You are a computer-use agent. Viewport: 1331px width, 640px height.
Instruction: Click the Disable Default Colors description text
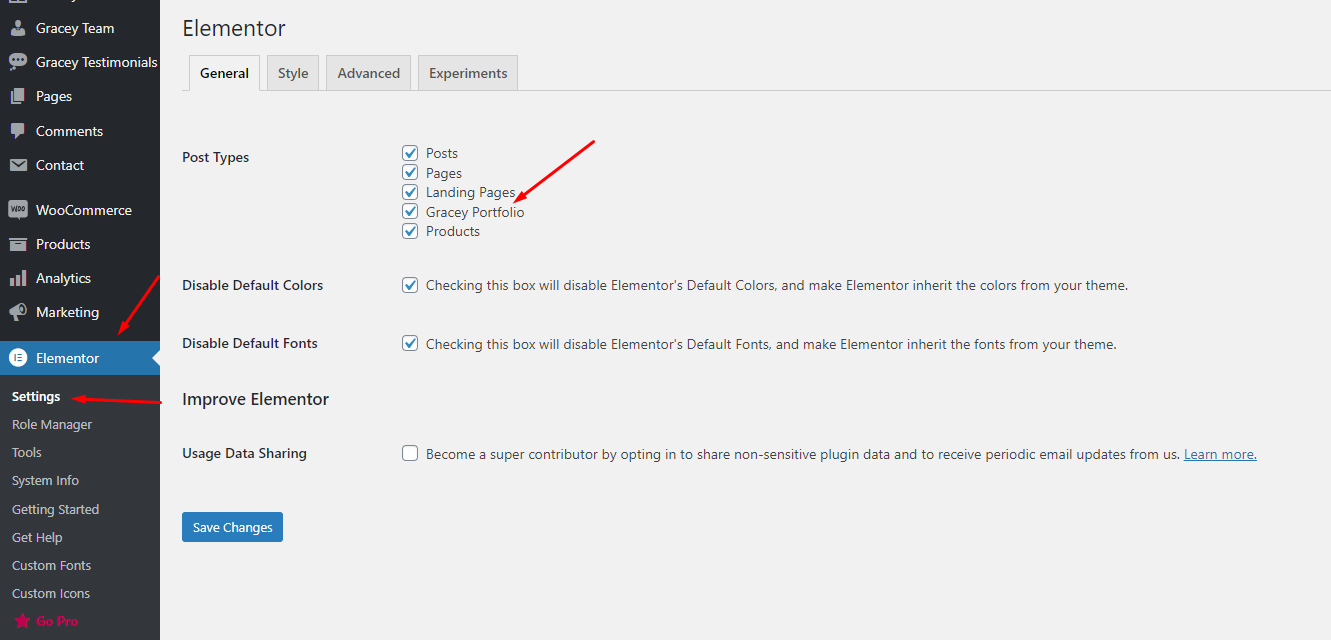777,285
